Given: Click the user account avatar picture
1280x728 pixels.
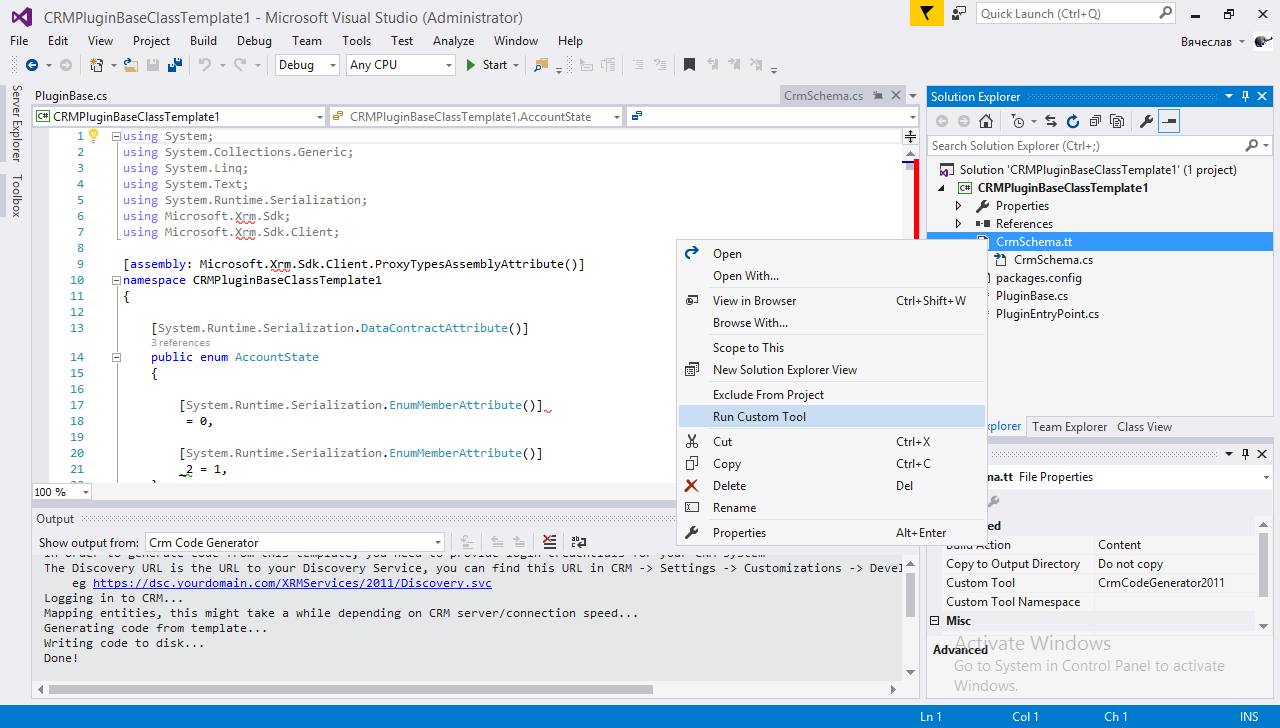Looking at the screenshot, I should point(1264,41).
